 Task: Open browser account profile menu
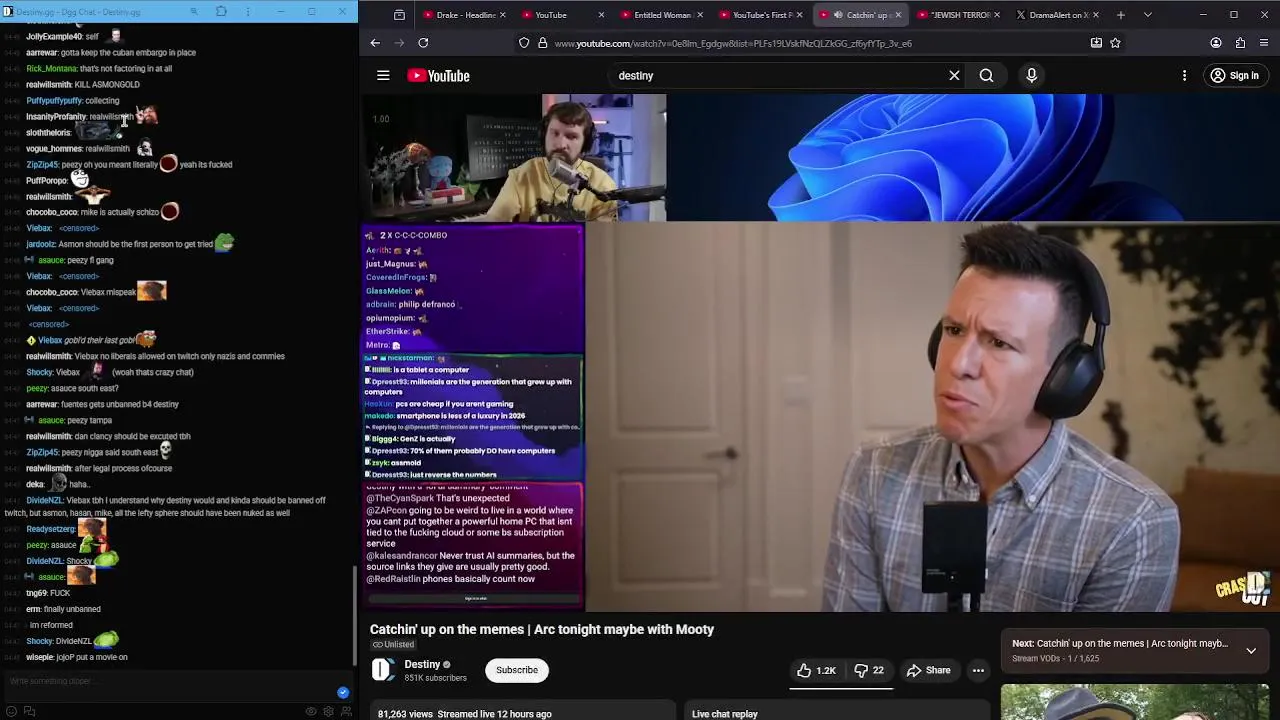point(1216,43)
